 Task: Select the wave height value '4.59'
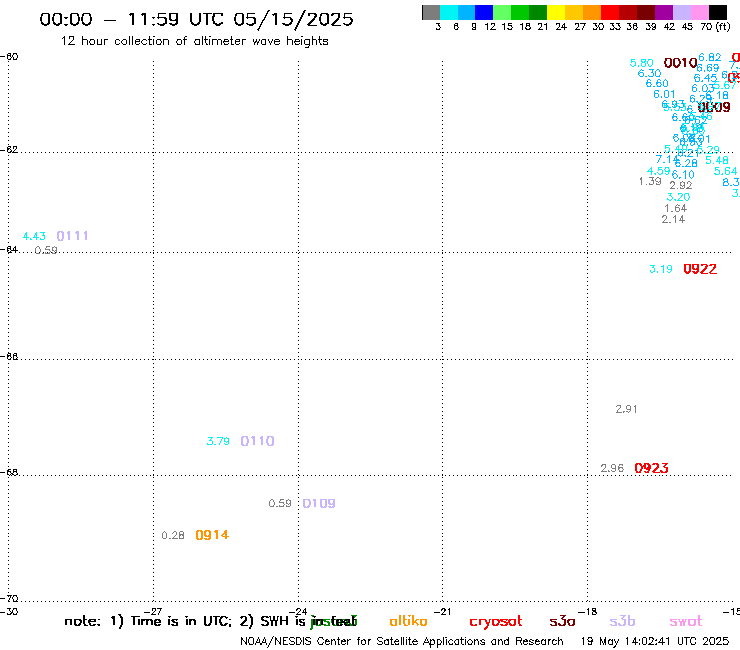pyautogui.click(x=658, y=171)
